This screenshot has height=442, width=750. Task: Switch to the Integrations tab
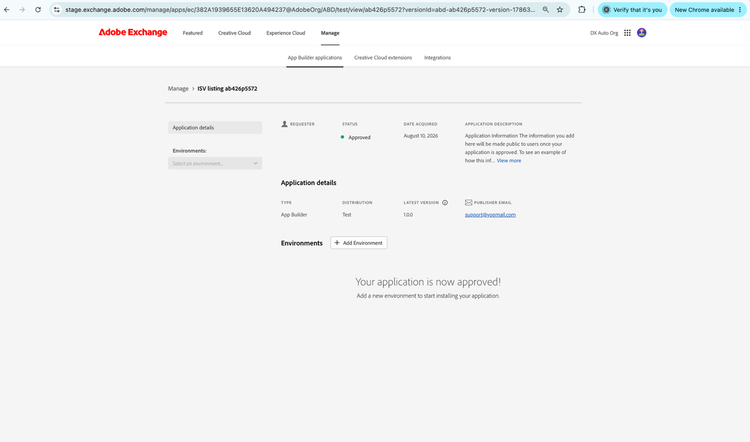tap(438, 58)
